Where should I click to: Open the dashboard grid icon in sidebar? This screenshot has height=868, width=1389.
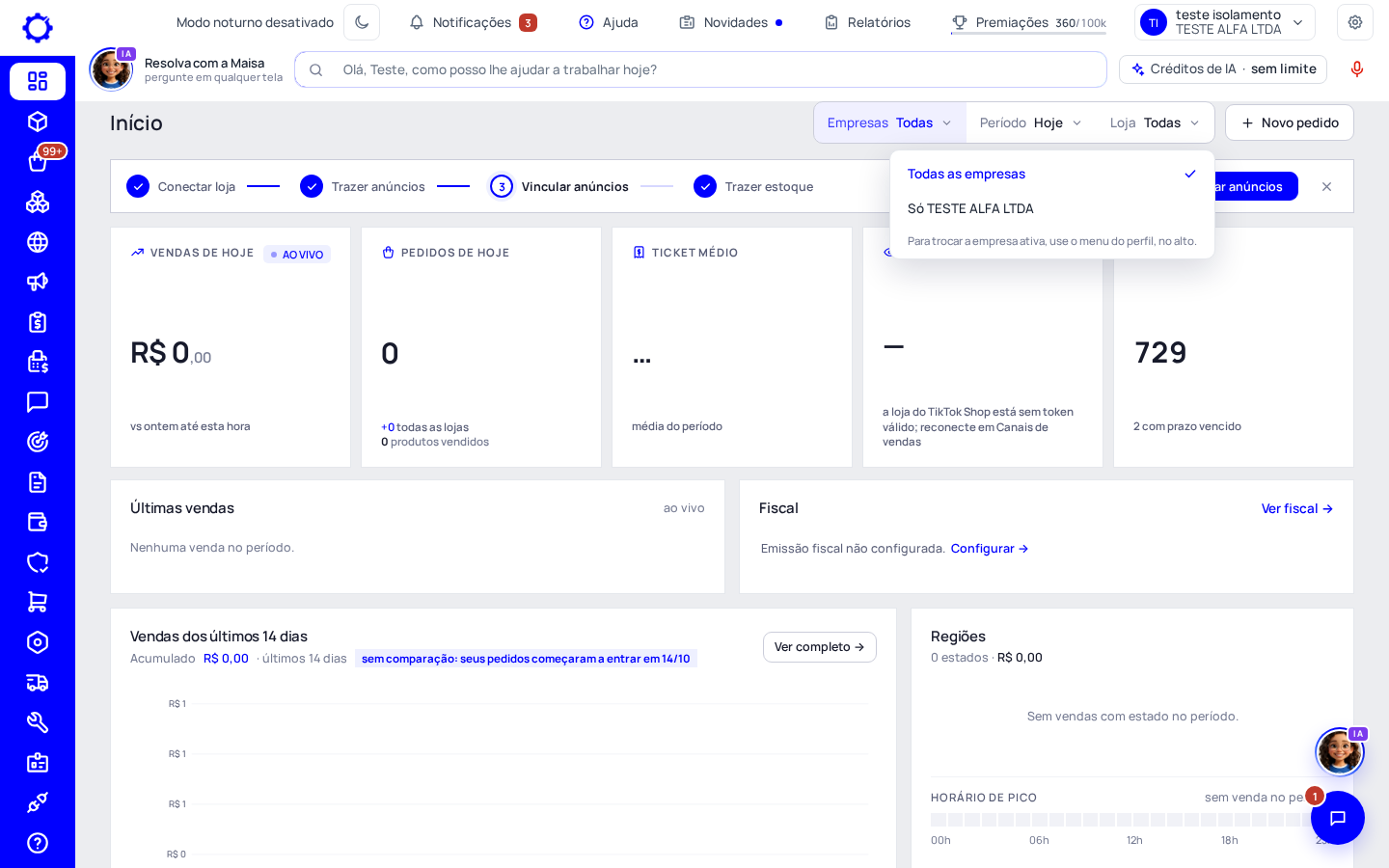pyautogui.click(x=38, y=81)
